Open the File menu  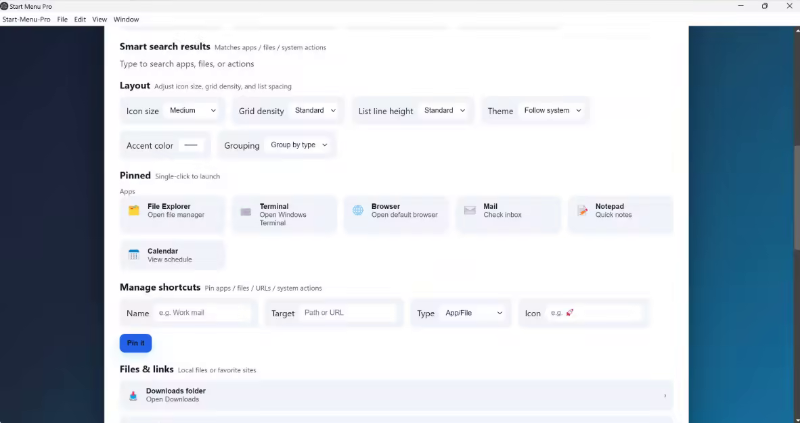pos(62,19)
